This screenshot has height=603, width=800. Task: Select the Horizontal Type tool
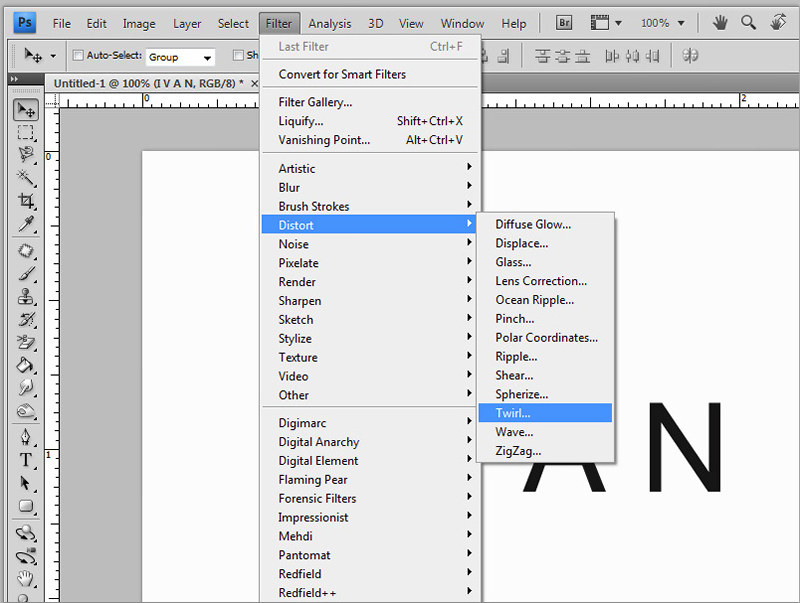click(x=26, y=460)
